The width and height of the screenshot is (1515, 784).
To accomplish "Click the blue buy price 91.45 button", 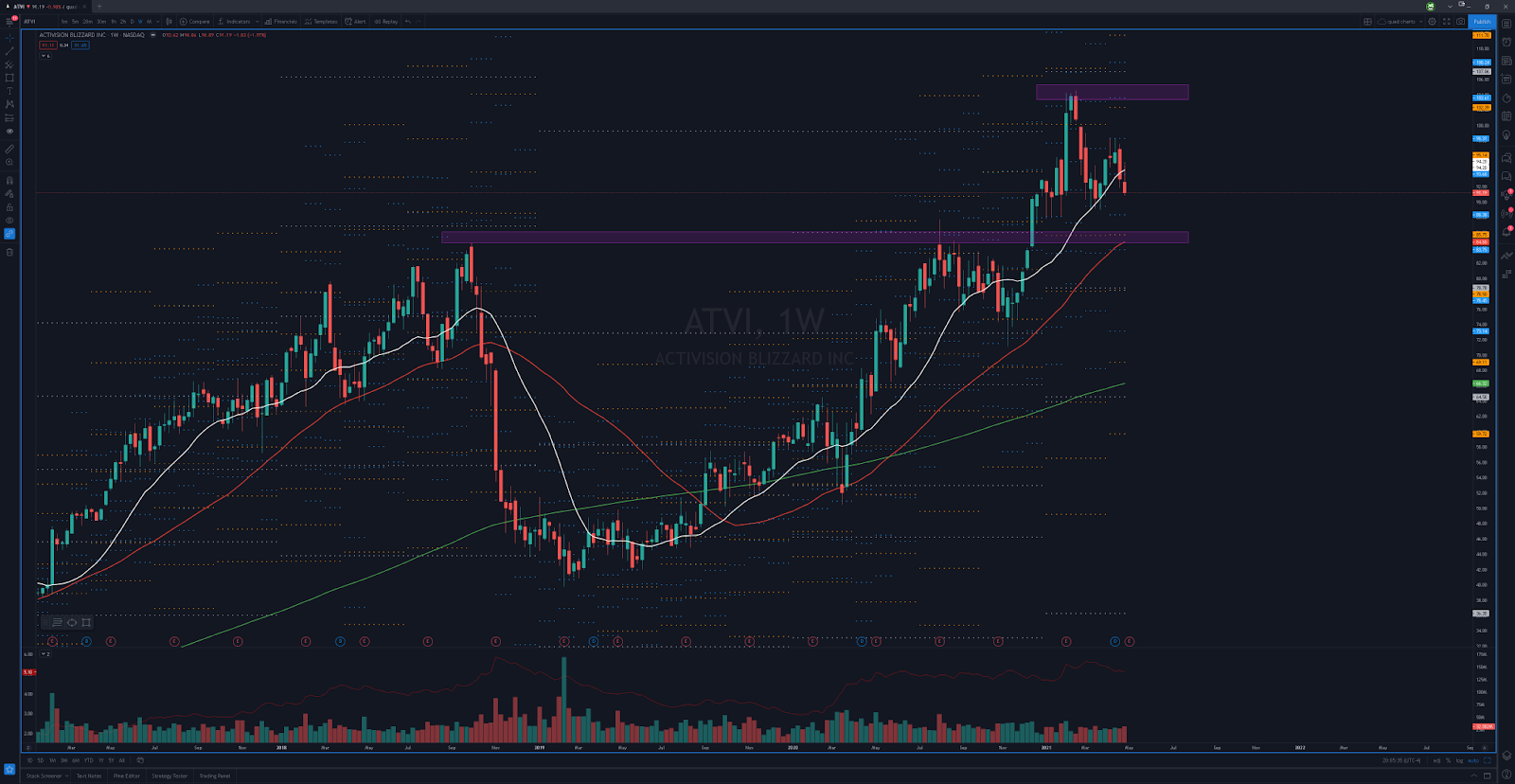I will click(x=80, y=45).
